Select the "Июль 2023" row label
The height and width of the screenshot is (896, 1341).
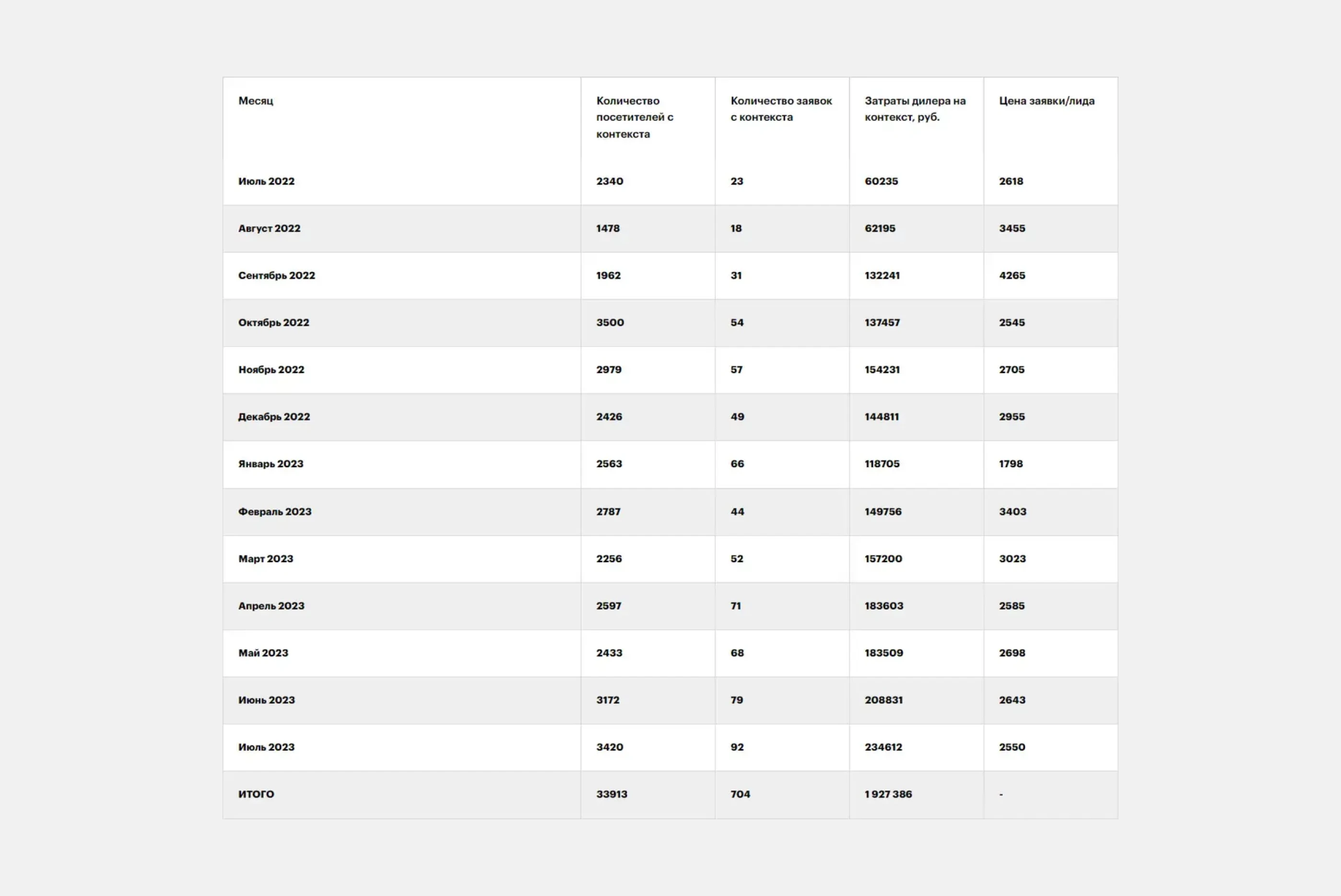click(266, 747)
